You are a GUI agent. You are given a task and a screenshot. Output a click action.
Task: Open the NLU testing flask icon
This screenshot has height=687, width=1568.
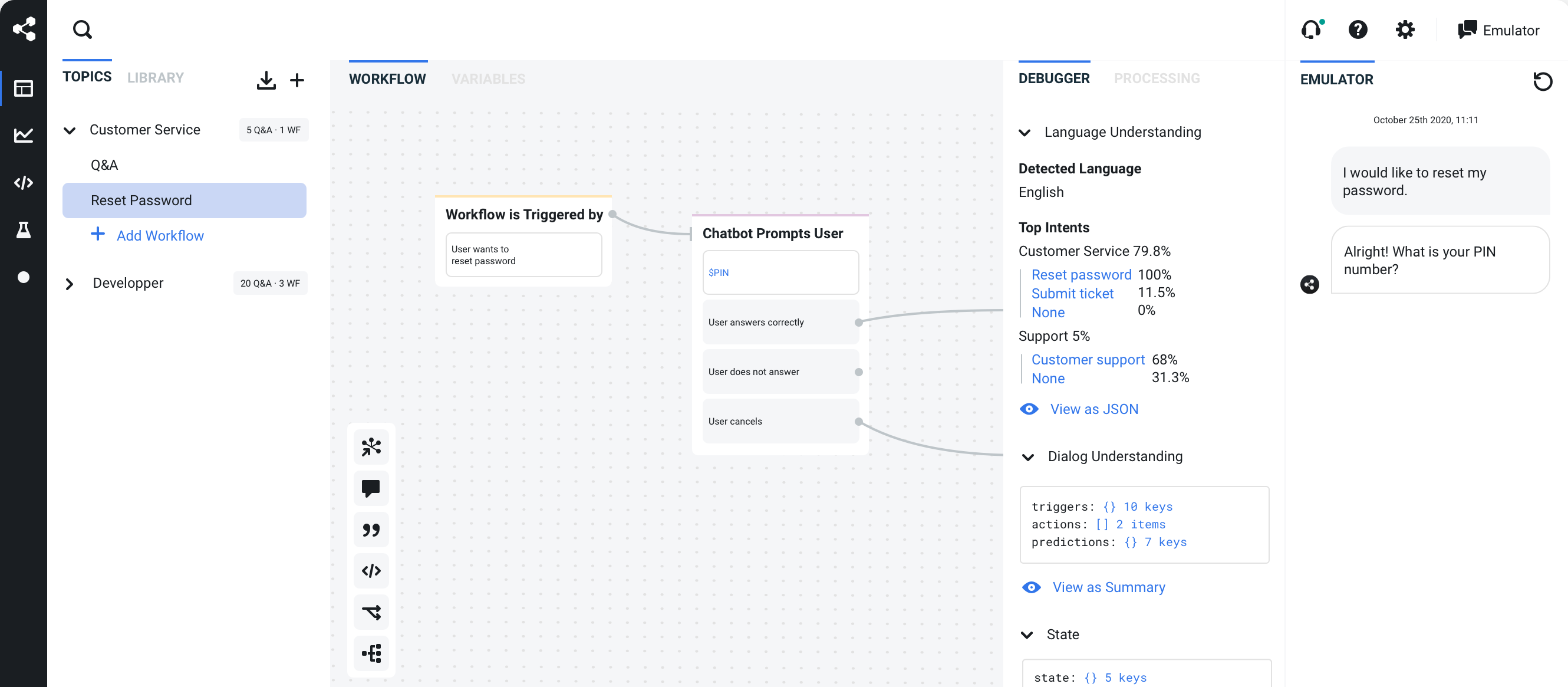[24, 229]
